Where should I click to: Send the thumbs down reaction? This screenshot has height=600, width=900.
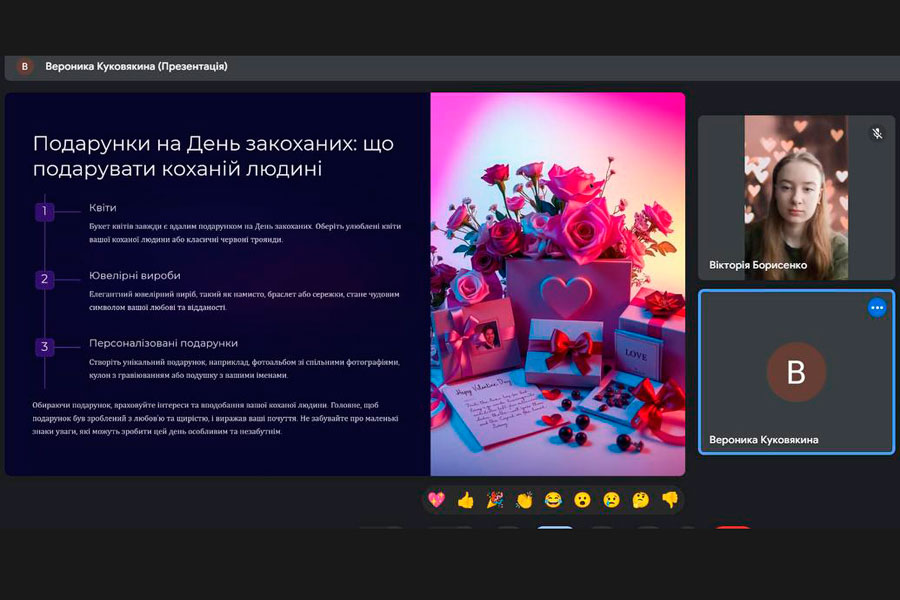pos(670,500)
